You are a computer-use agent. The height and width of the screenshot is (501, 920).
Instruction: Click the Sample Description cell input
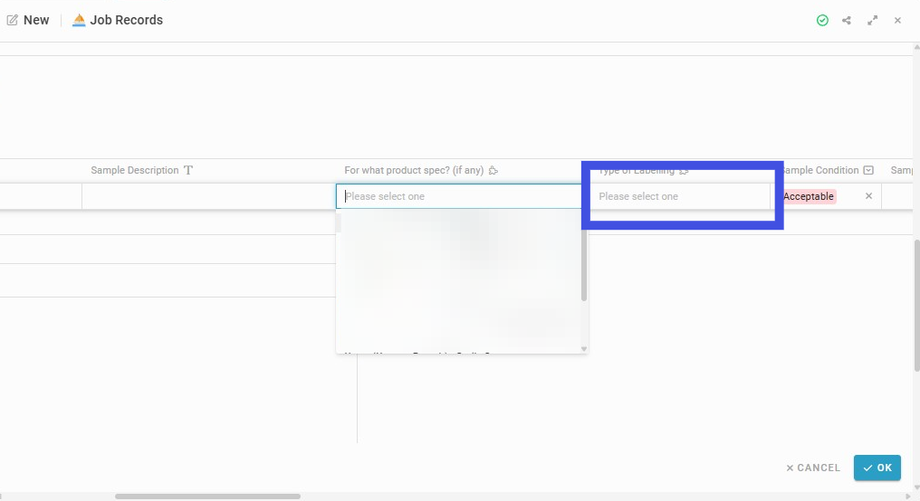click(x=209, y=197)
